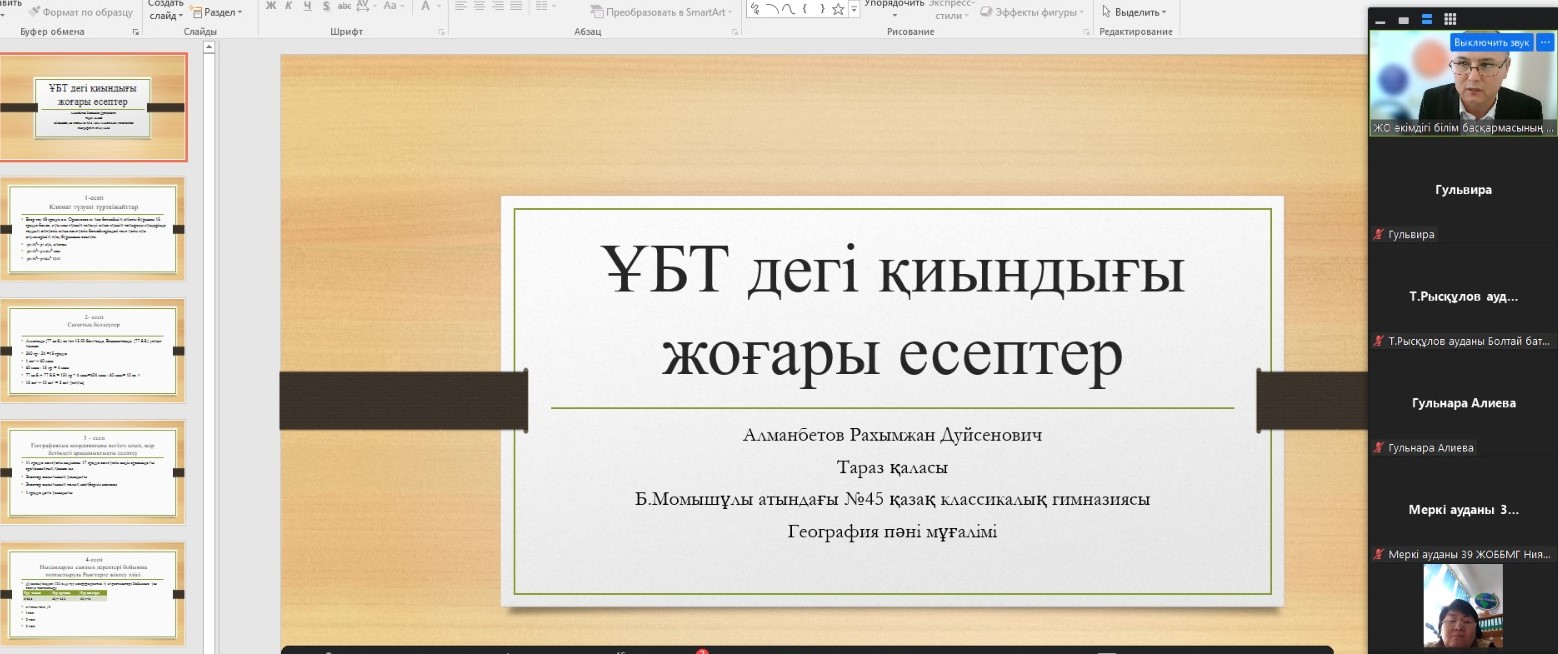The width and height of the screenshot is (1558, 654).
Task: Toggle text shadow (S) in the Шрифт group
Action: [325, 7]
